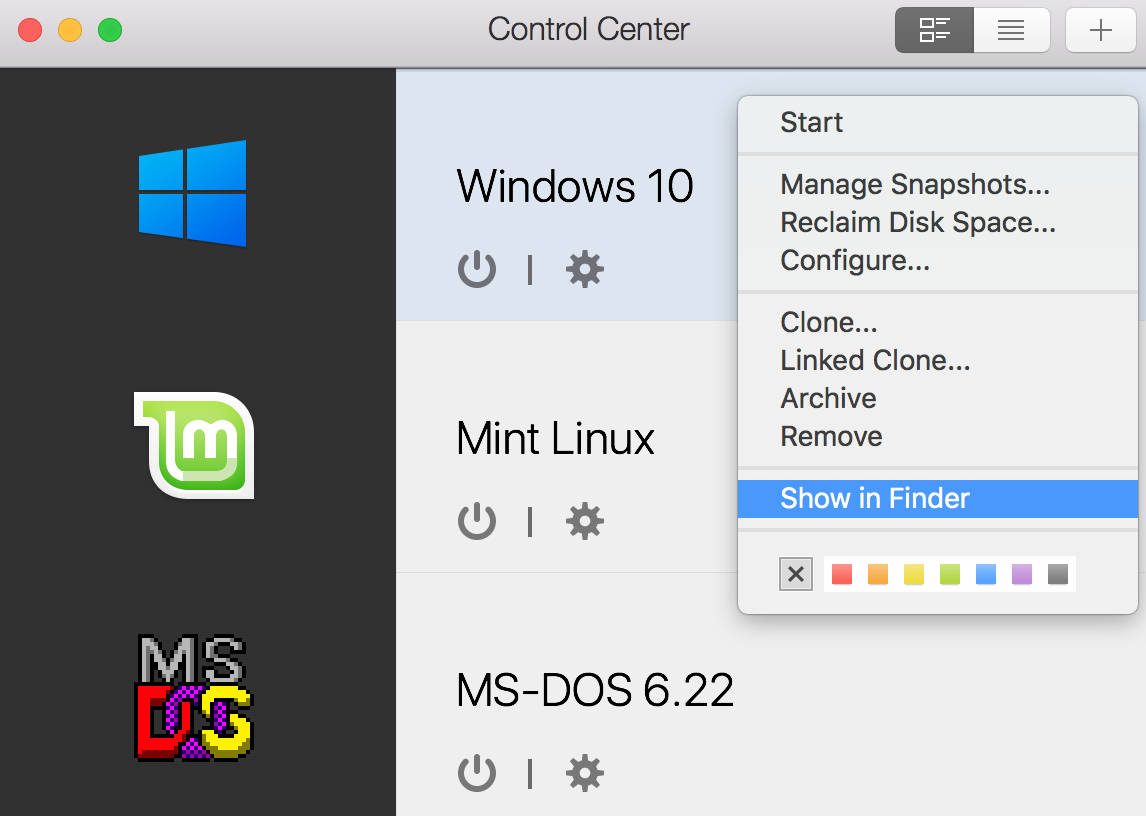Select Archive in the context menu
This screenshot has width=1146, height=816.
click(938, 398)
